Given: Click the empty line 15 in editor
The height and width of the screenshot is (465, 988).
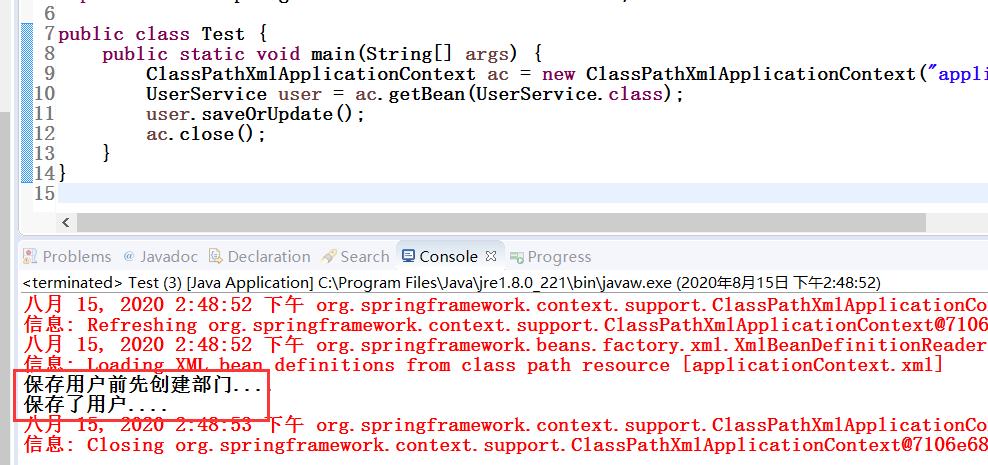Looking at the screenshot, I should point(523,193).
